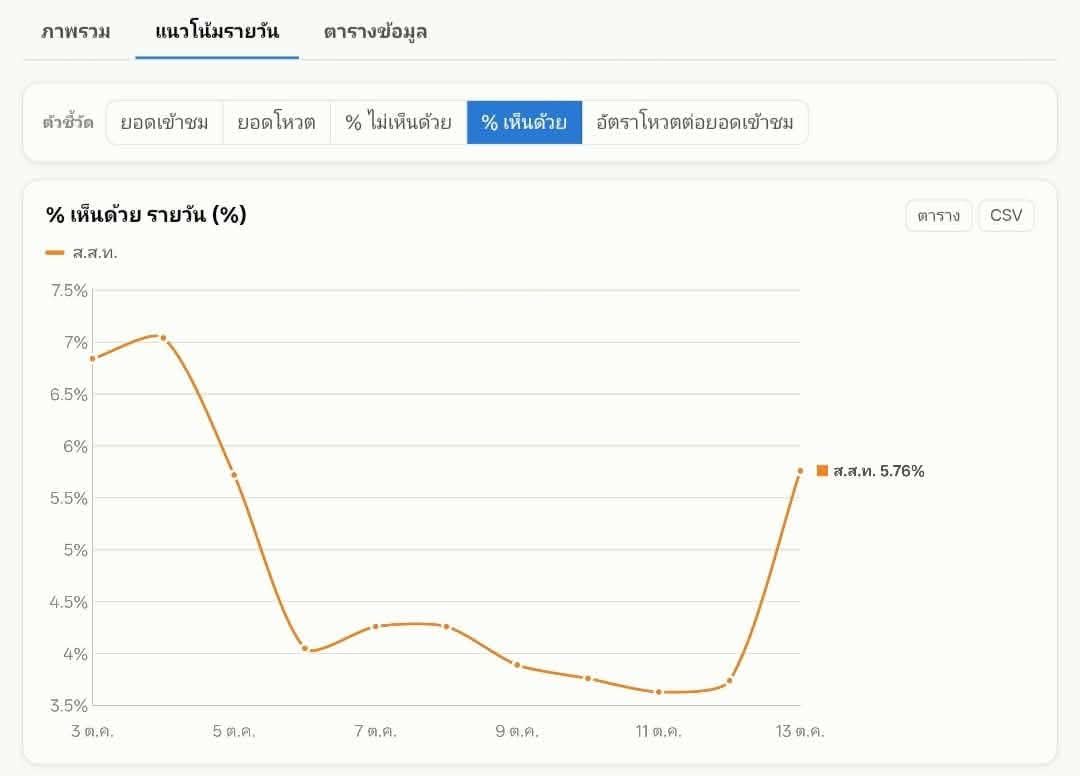Click the 3.5% y-axis label
Image resolution: width=1080 pixels, height=776 pixels.
coord(69,705)
